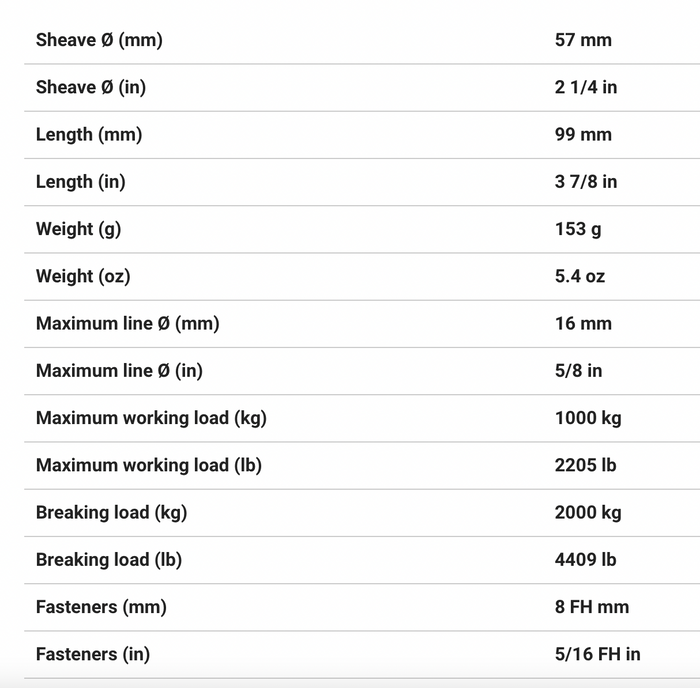Click the 99 mm length value
This screenshot has width=700, height=688.
(x=583, y=135)
